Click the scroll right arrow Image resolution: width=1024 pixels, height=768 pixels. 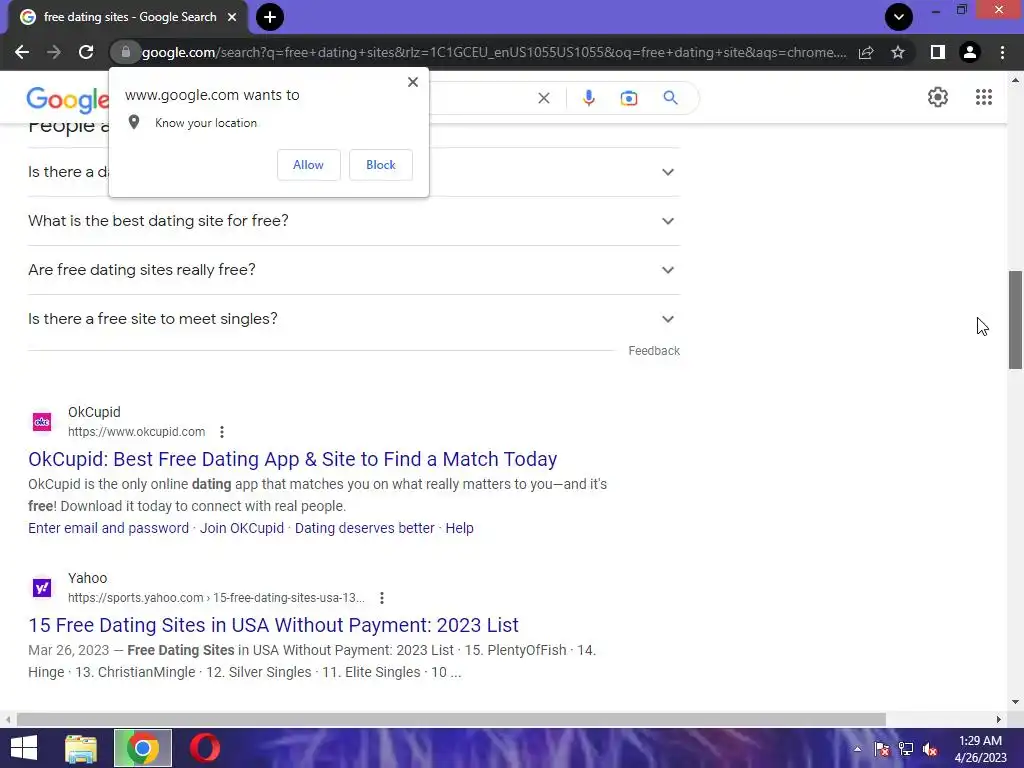(999, 720)
